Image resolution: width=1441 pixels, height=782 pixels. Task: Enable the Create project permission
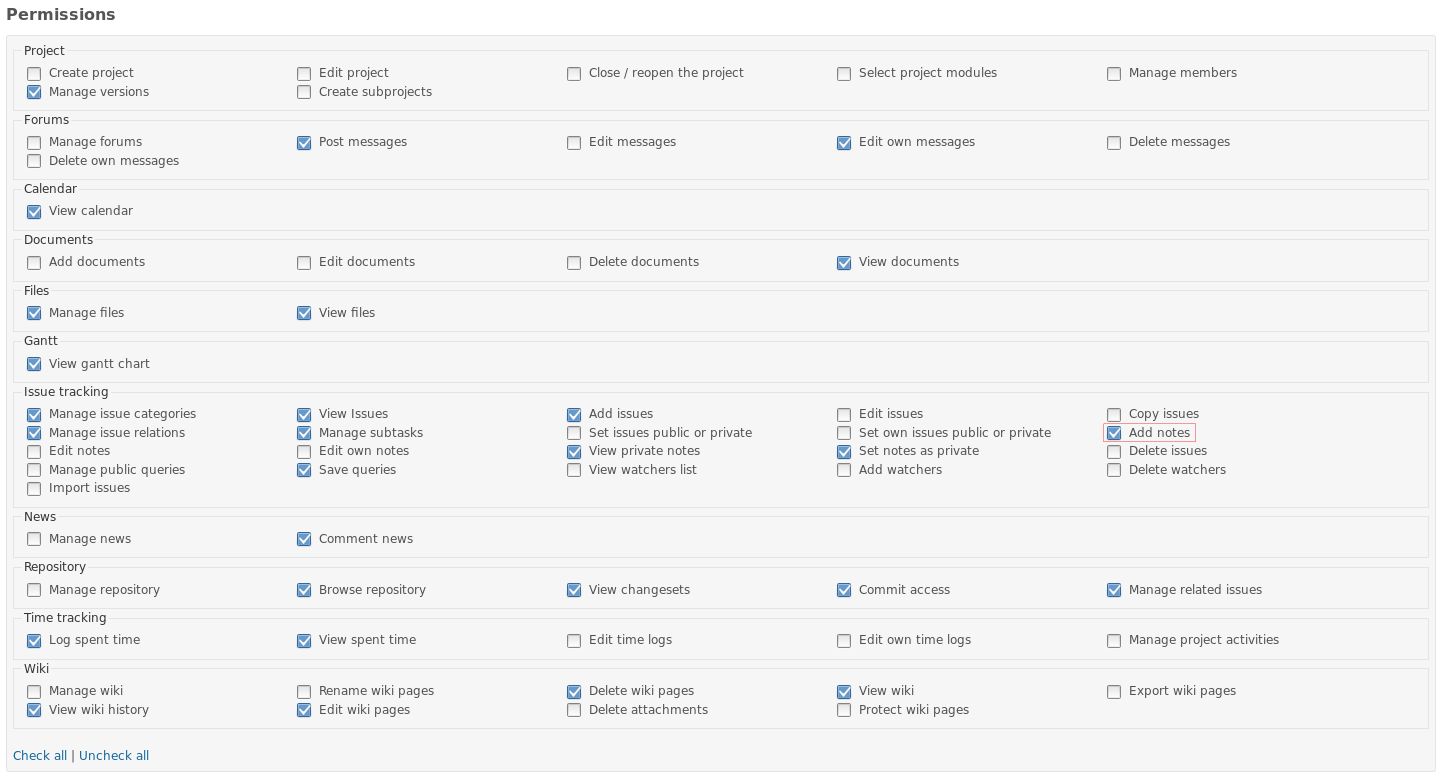coord(34,74)
